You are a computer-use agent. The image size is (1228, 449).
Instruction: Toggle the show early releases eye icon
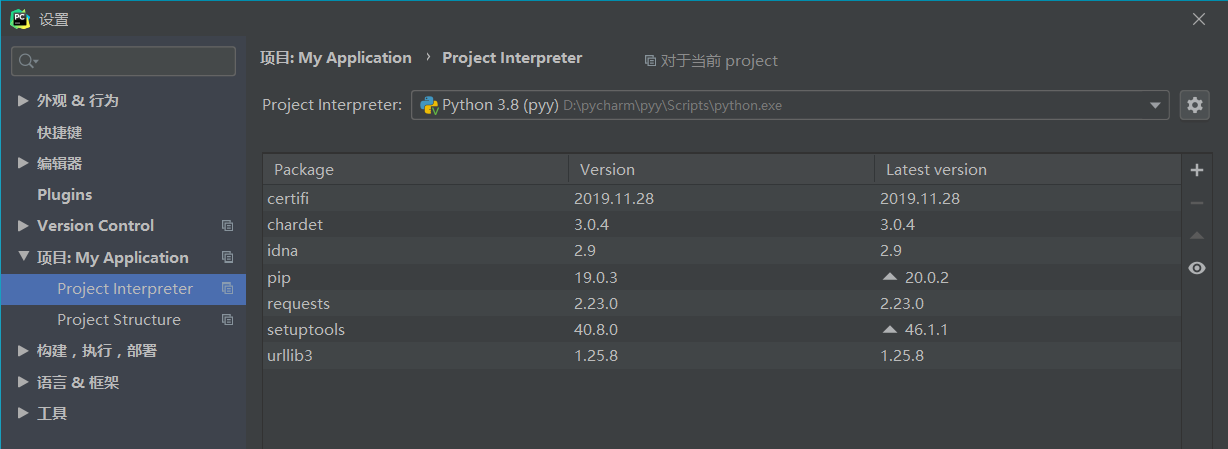[x=1196, y=268]
